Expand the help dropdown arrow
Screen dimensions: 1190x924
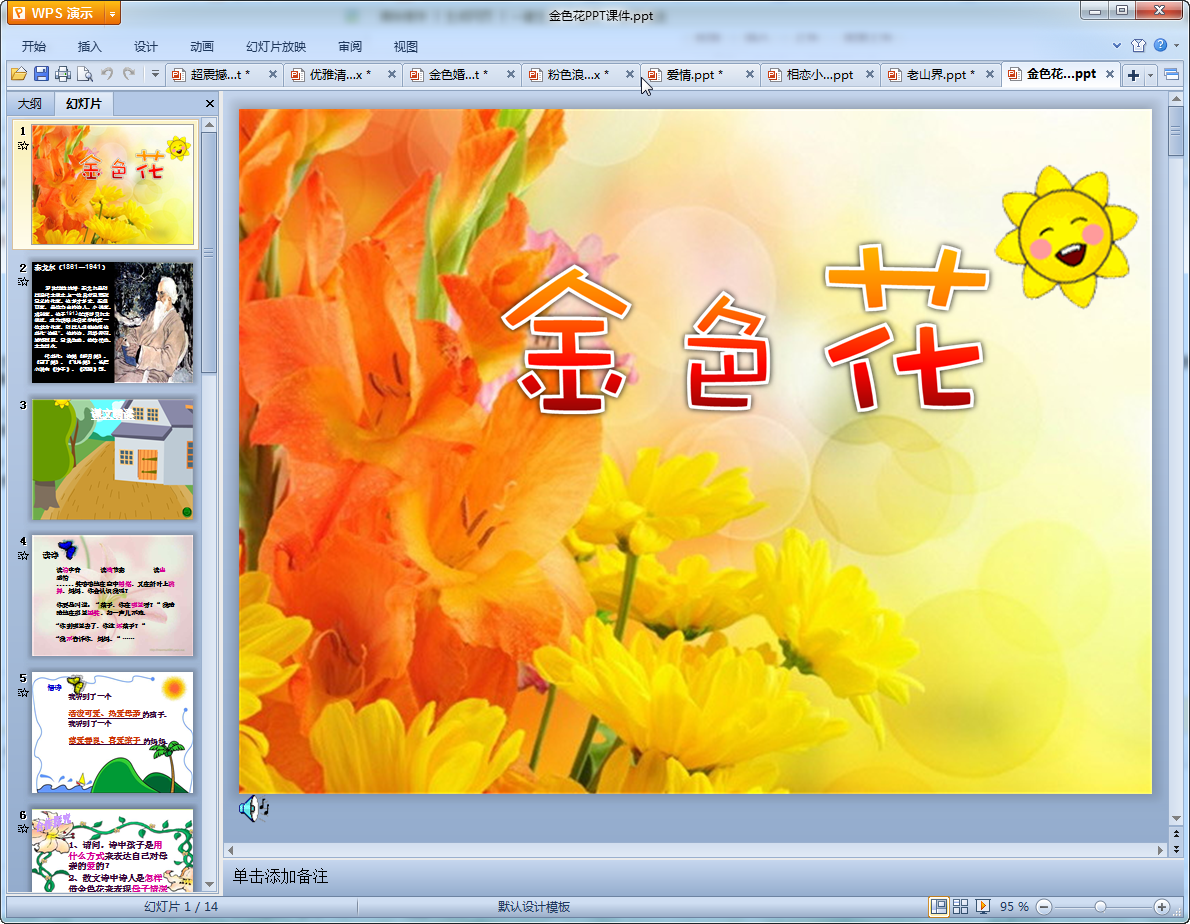(x=1176, y=46)
